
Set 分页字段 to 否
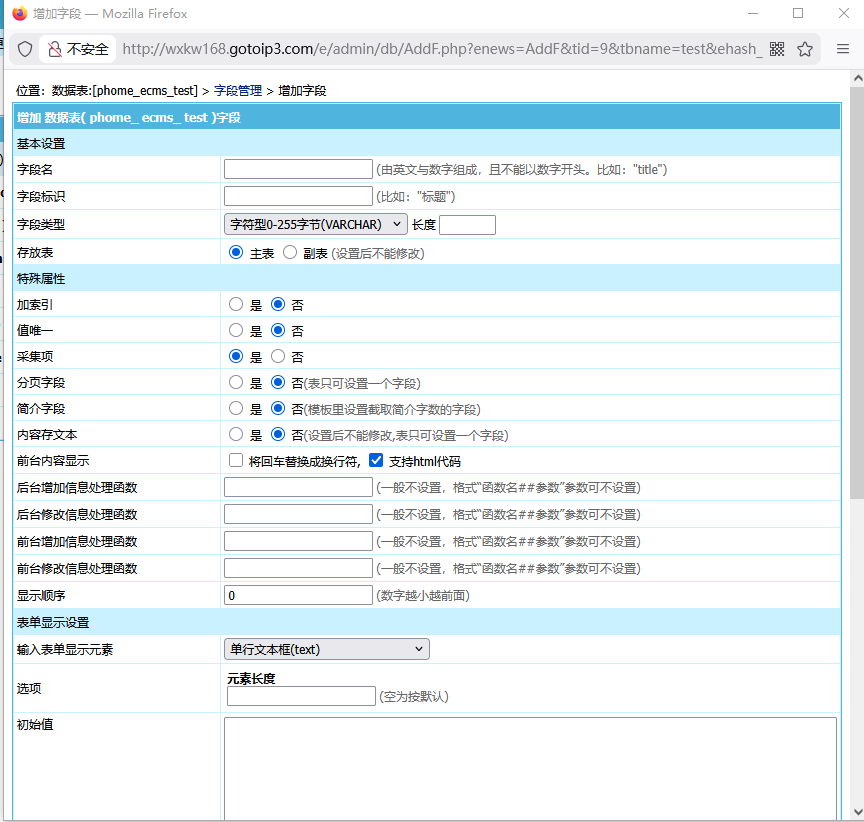pos(278,382)
